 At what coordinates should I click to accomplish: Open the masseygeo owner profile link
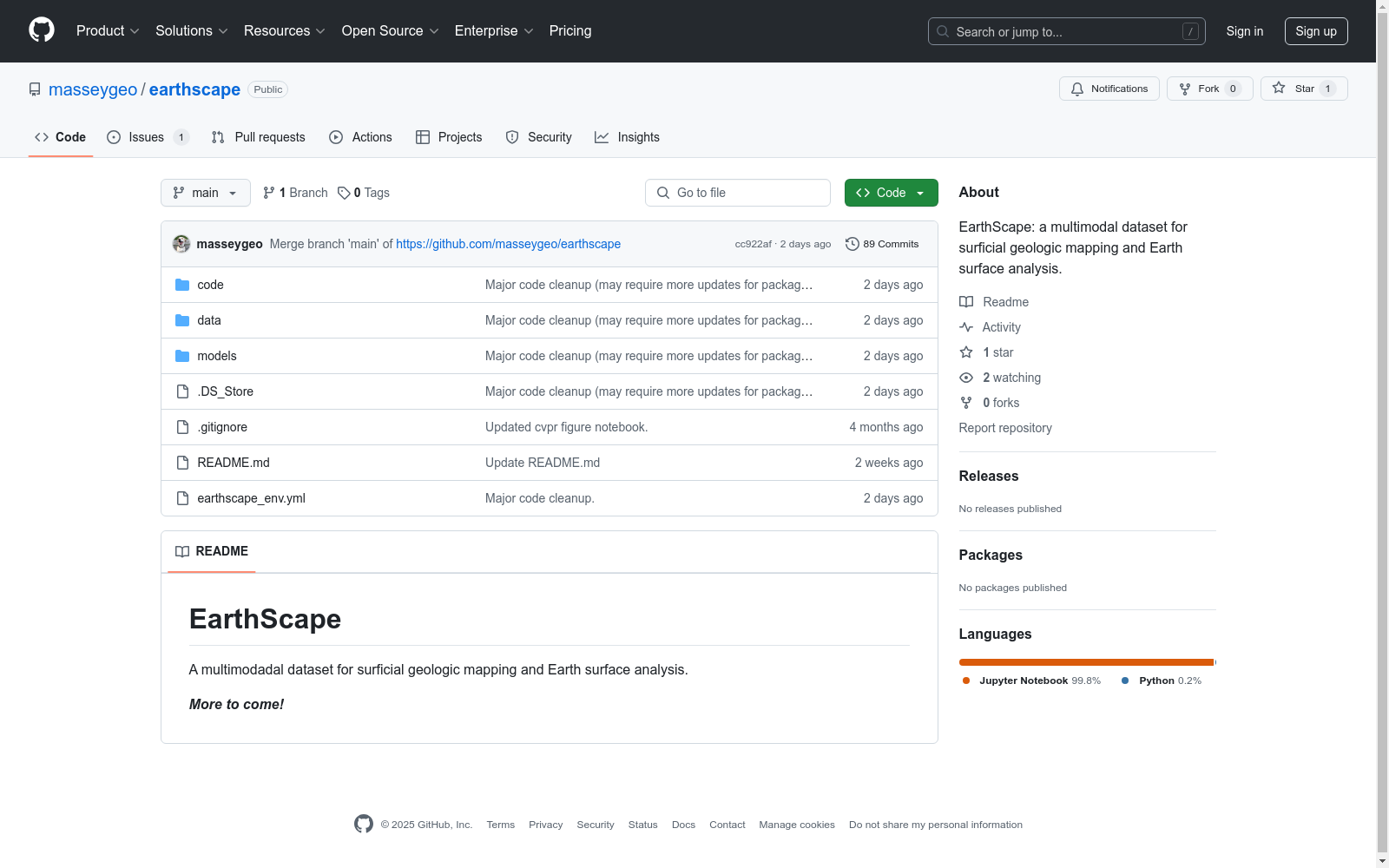(x=93, y=89)
